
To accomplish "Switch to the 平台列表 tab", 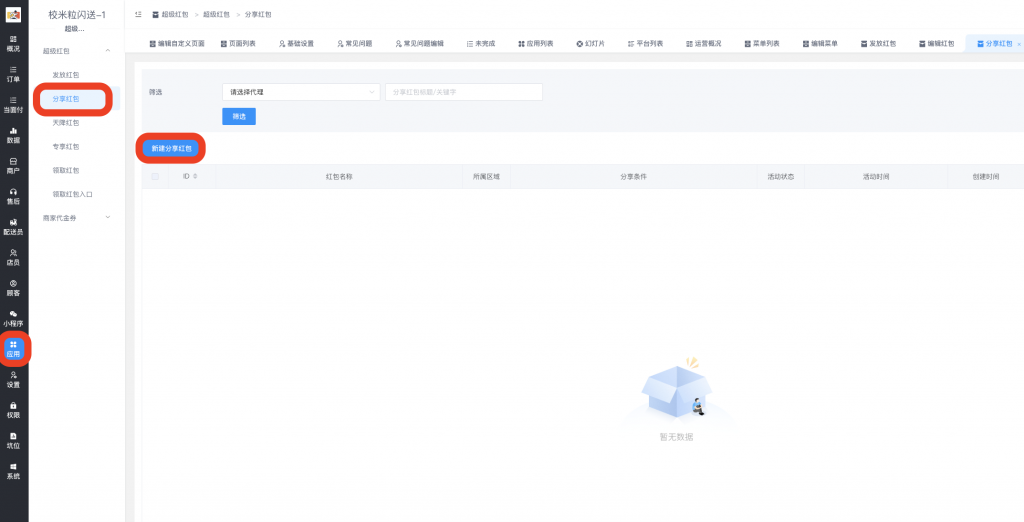I will [645, 44].
